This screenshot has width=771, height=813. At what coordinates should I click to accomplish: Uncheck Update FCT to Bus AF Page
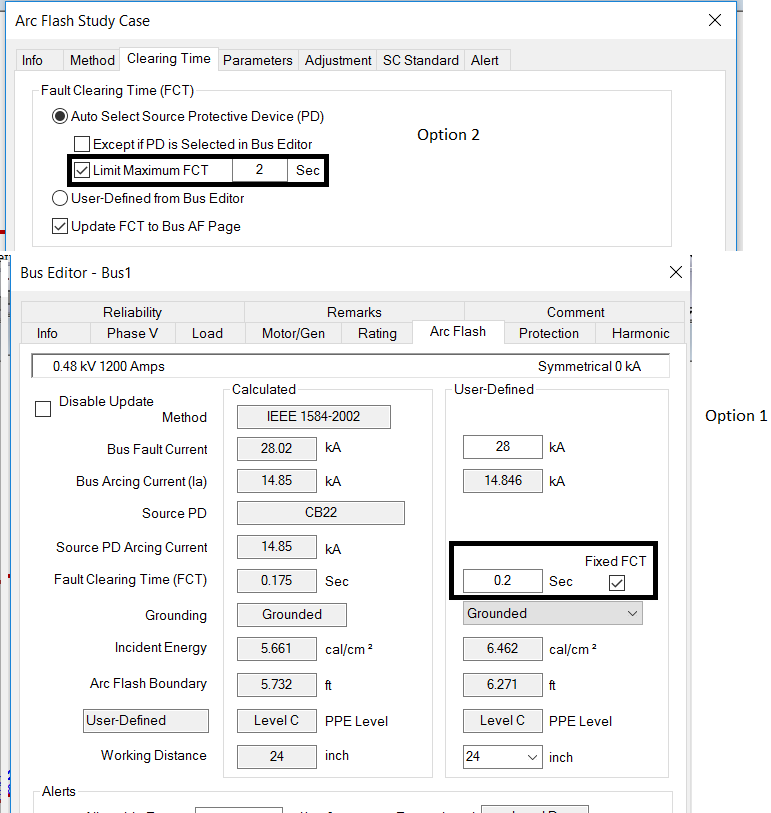[60, 226]
